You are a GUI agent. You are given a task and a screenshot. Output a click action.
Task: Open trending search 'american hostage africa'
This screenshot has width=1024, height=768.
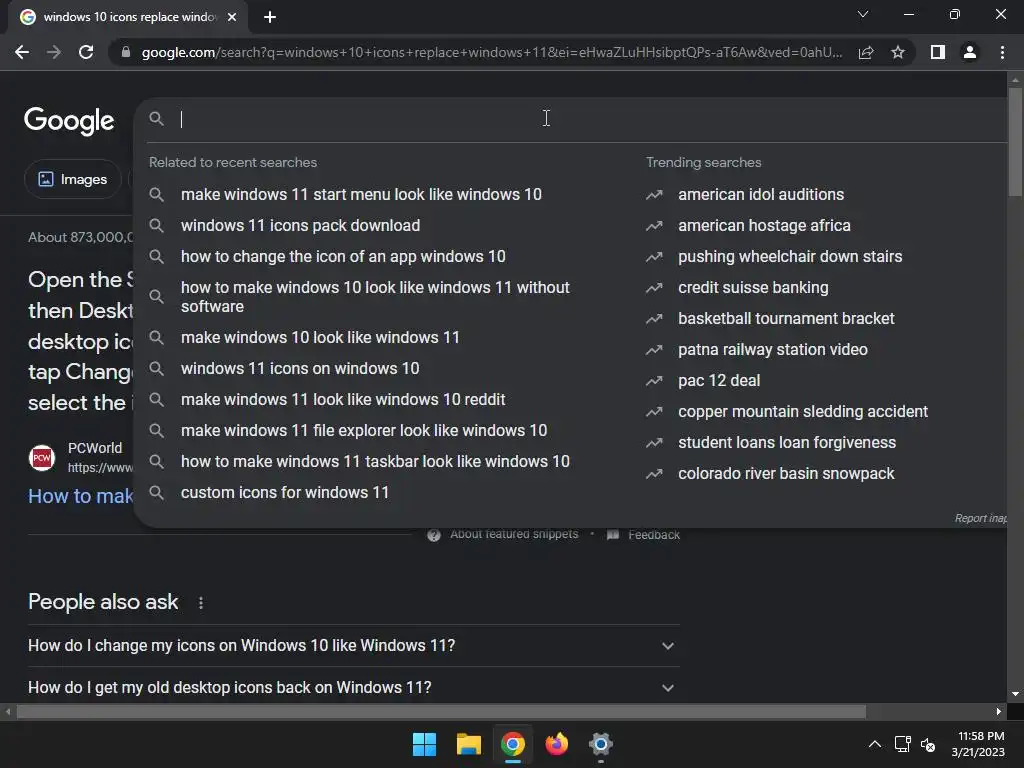pyautogui.click(x=764, y=225)
